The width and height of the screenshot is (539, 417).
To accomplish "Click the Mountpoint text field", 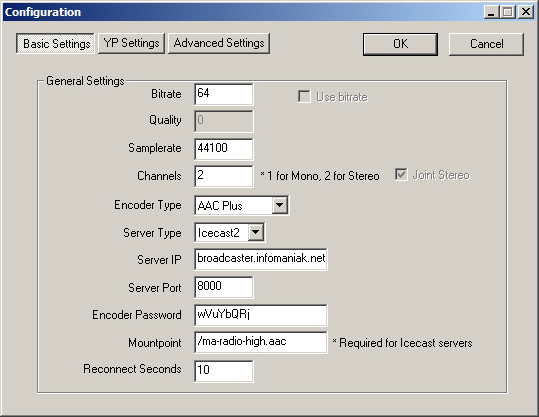I will click(261, 342).
